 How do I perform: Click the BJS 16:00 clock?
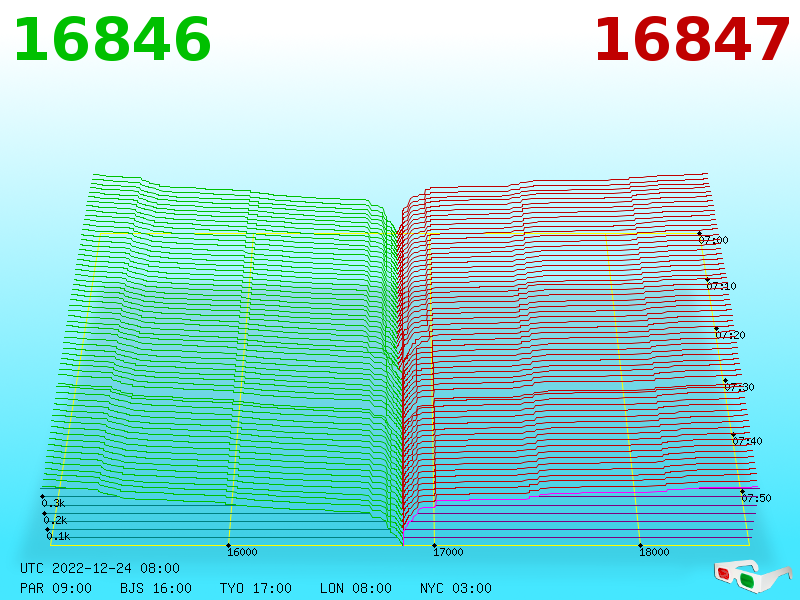point(156,588)
